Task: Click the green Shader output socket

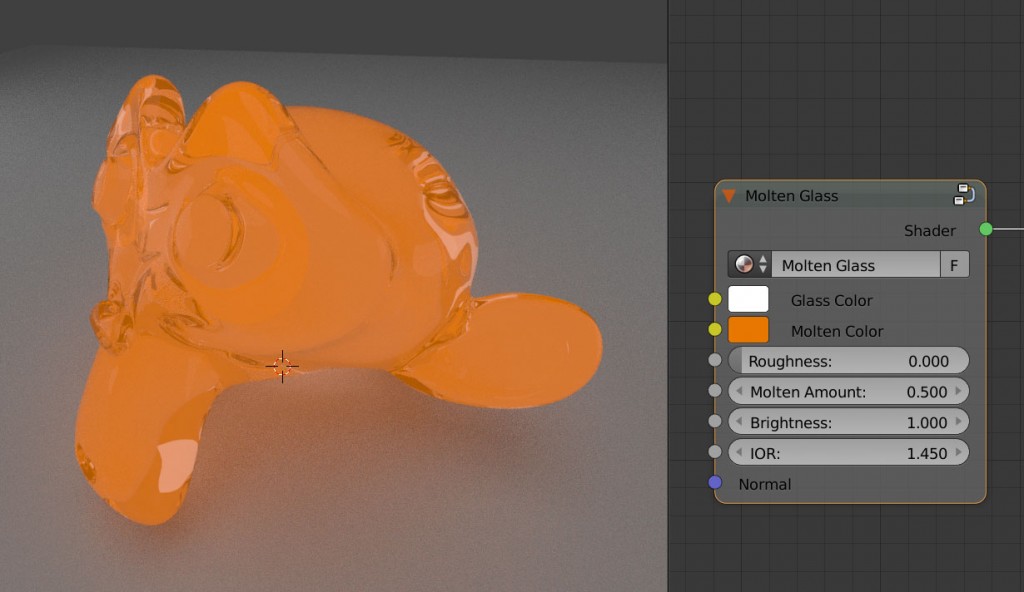Action: (986, 229)
